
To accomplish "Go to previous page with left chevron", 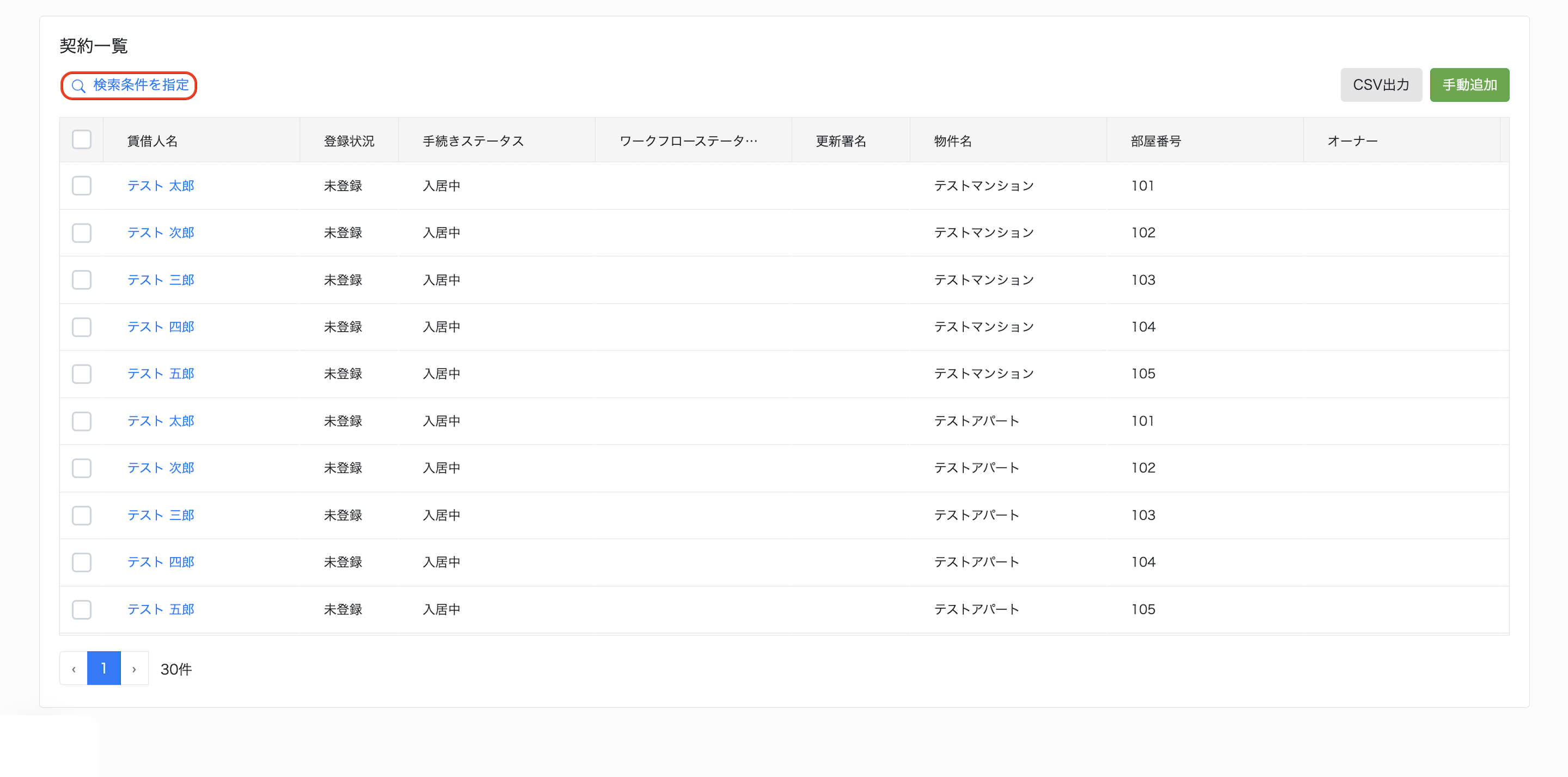I will click(x=73, y=669).
